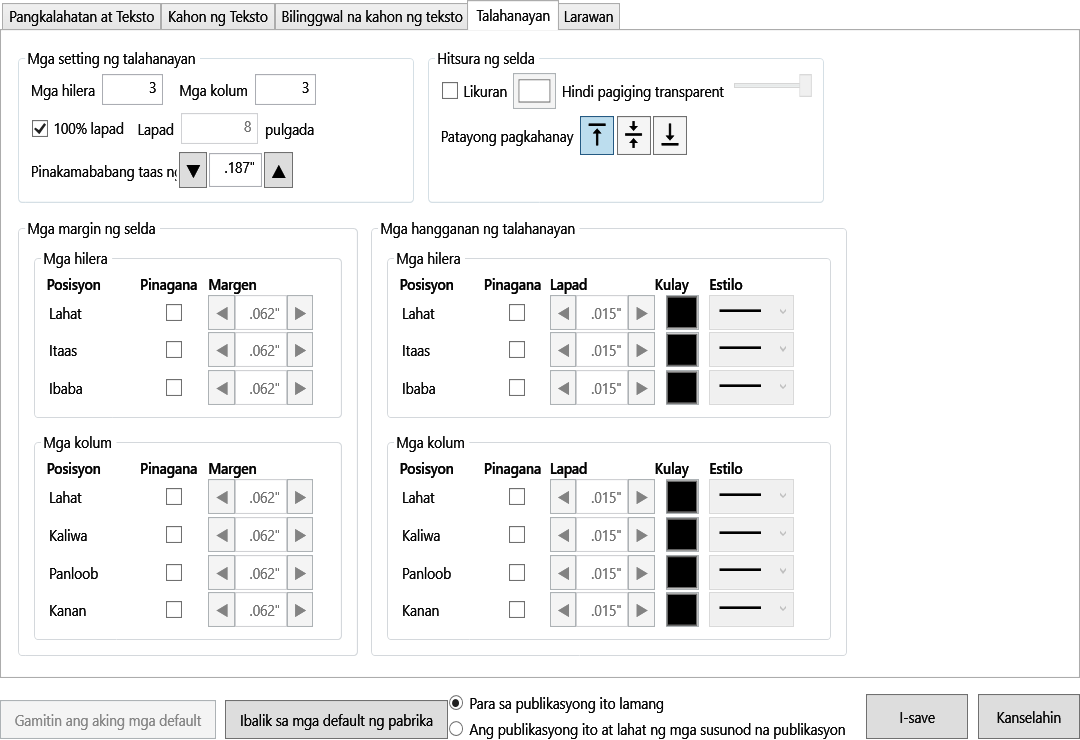Image resolution: width=1080 pixels, height=740 pixels.
Task: Decrease Itaas row margin with left arrow
Action: point(222,351)
